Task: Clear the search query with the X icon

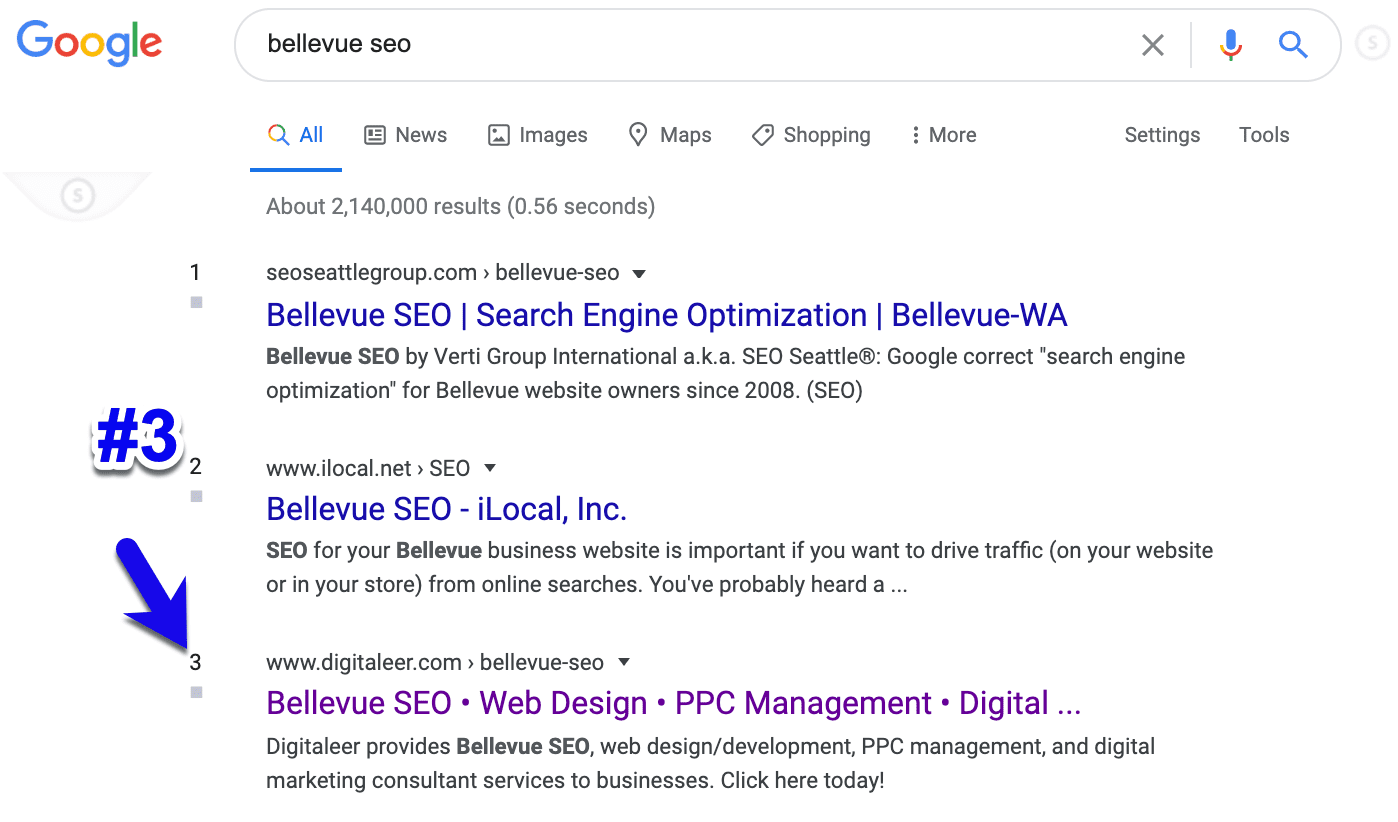Action: [1152, 44]
